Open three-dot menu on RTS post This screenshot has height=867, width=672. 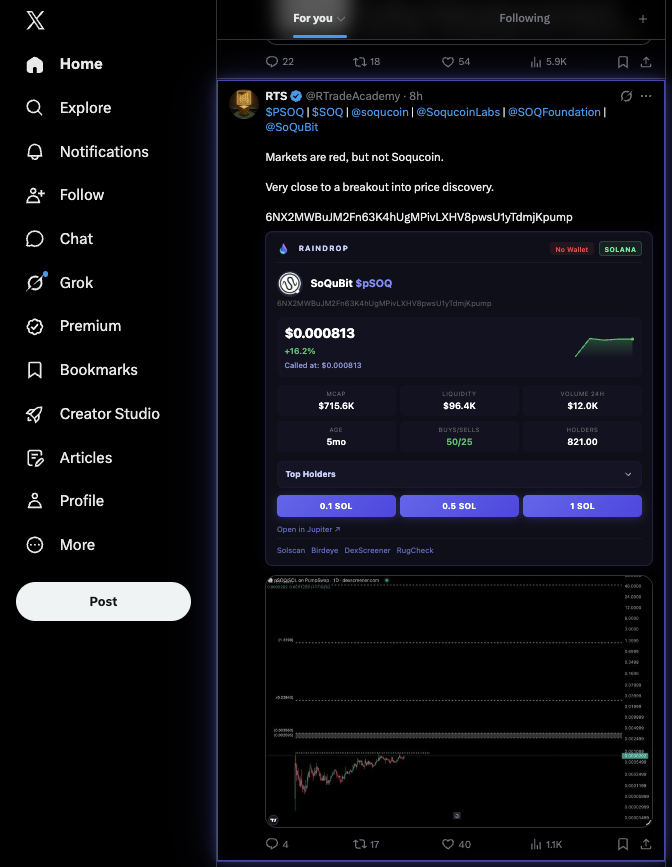pos(645,96)
